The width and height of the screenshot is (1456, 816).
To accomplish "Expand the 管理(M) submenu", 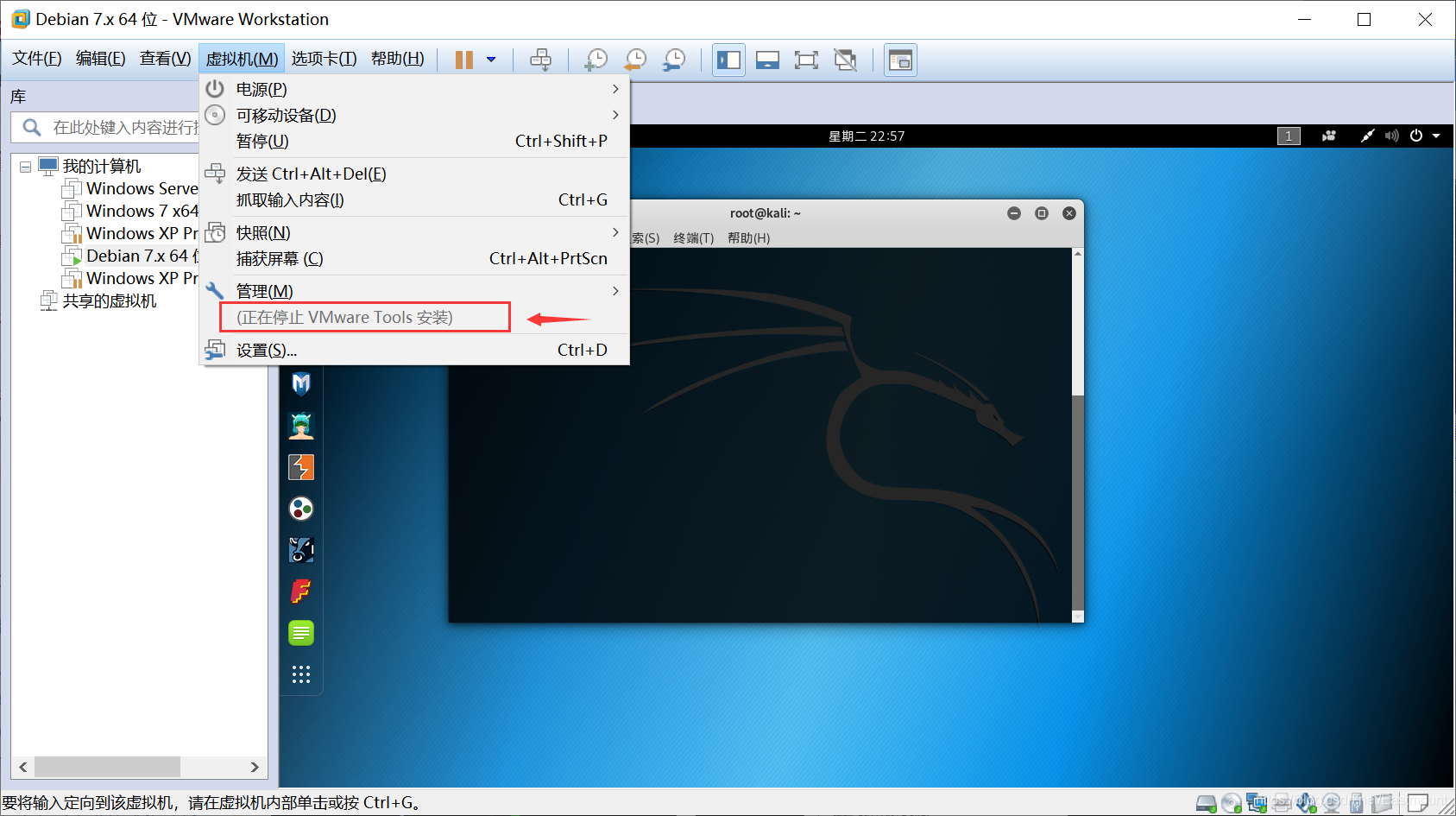I will coord(414,291).
